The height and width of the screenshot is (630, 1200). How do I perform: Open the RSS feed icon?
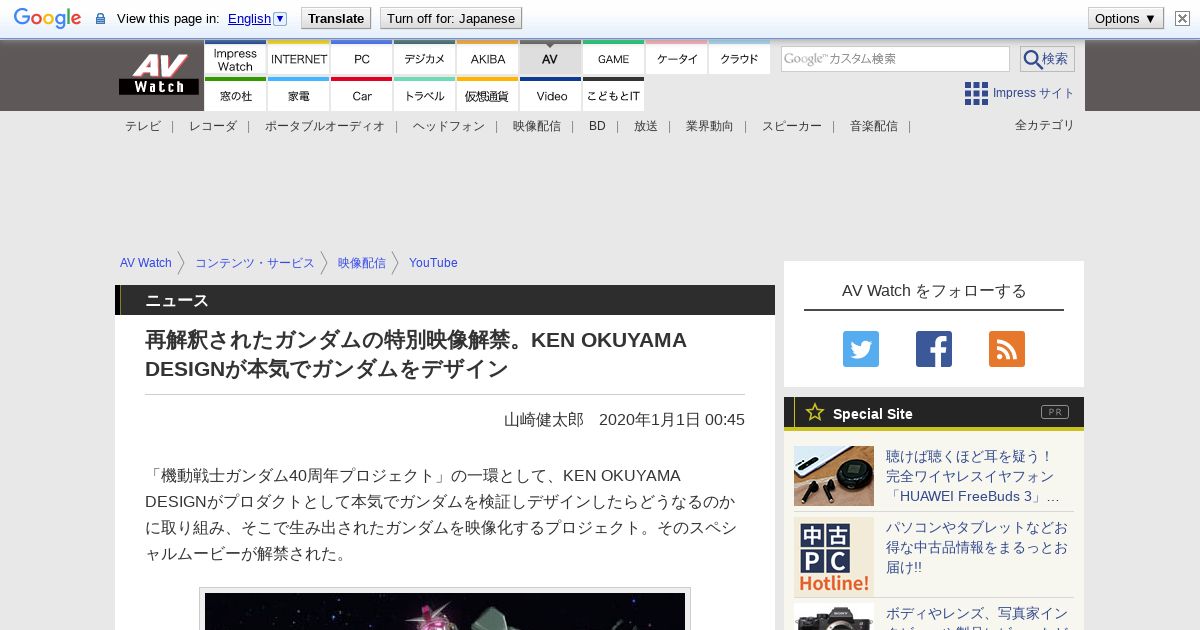pos(1007,349)
